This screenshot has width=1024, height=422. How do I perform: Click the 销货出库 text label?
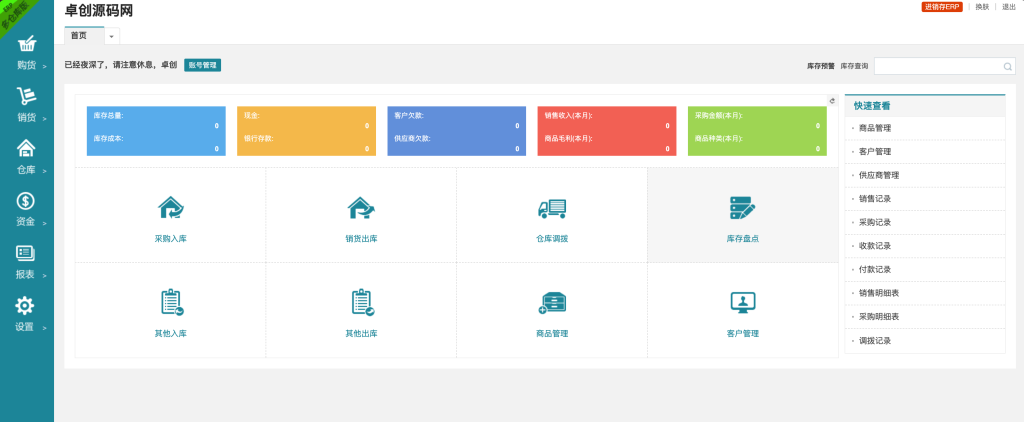361,239
